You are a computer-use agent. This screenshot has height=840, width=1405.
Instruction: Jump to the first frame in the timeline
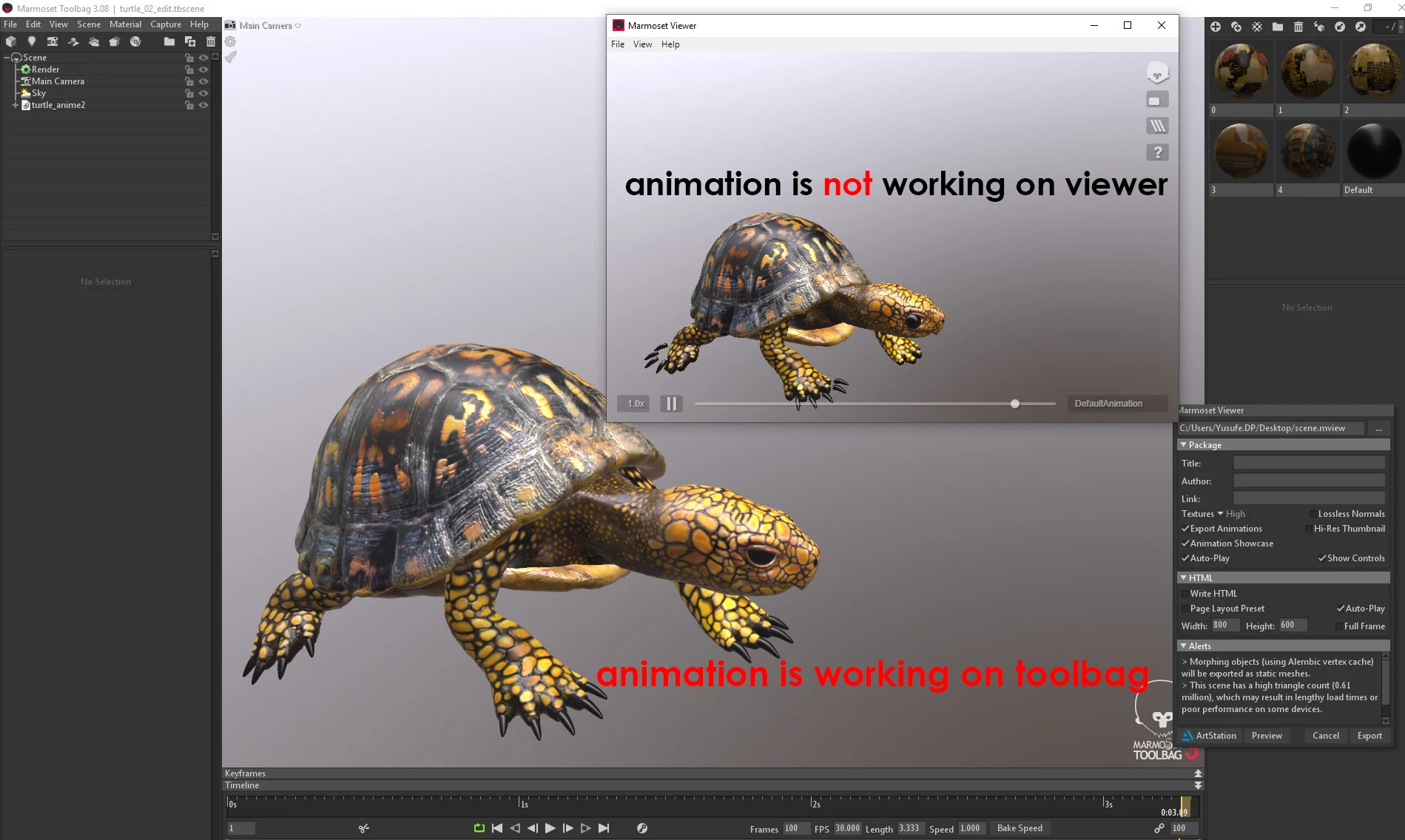click(497, 828)
